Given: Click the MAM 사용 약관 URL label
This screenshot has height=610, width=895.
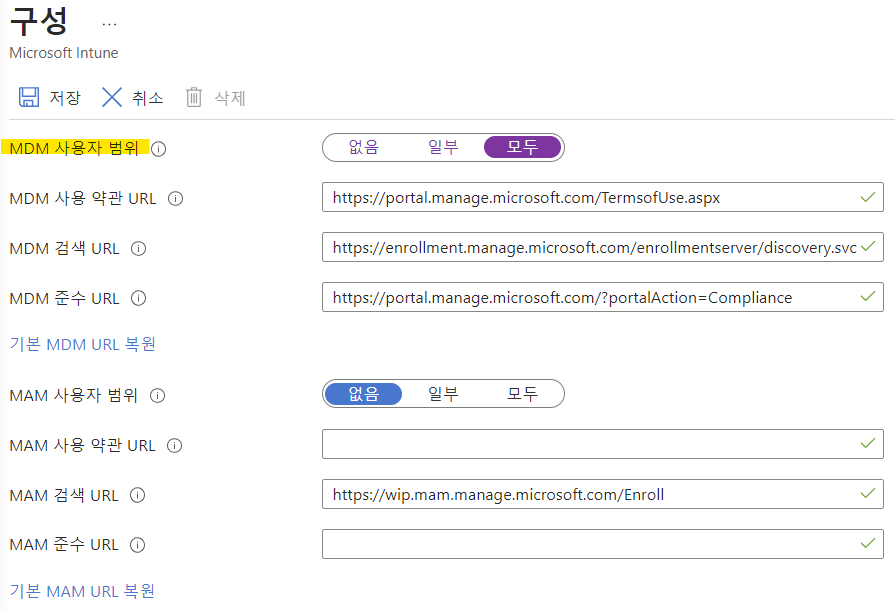Looking at the screenshot, I should pyautogui.click(x=82, y=445).
